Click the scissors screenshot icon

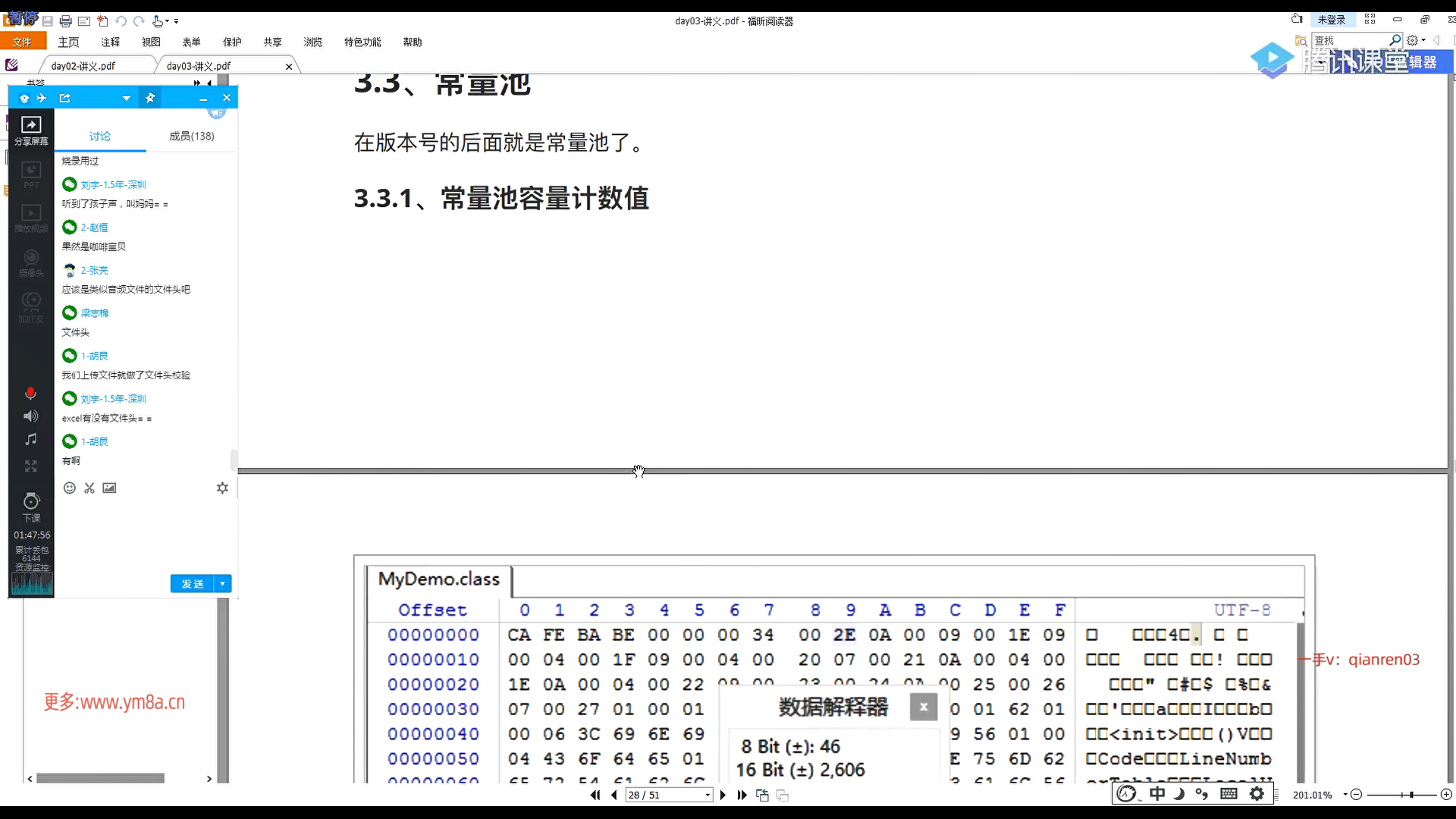89,488
